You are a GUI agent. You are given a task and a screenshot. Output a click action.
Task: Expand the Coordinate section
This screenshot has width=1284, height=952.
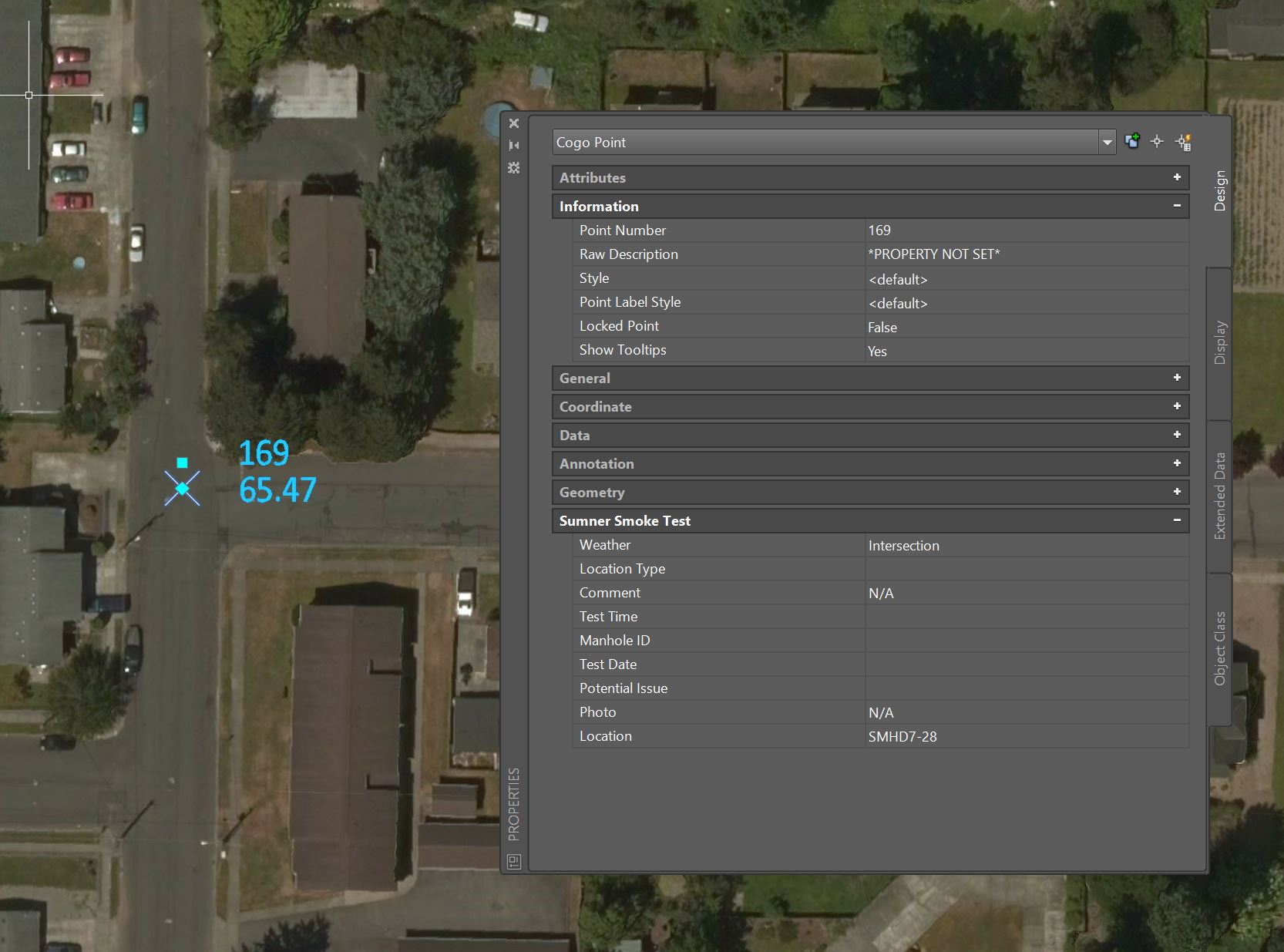coord(1177,406)
